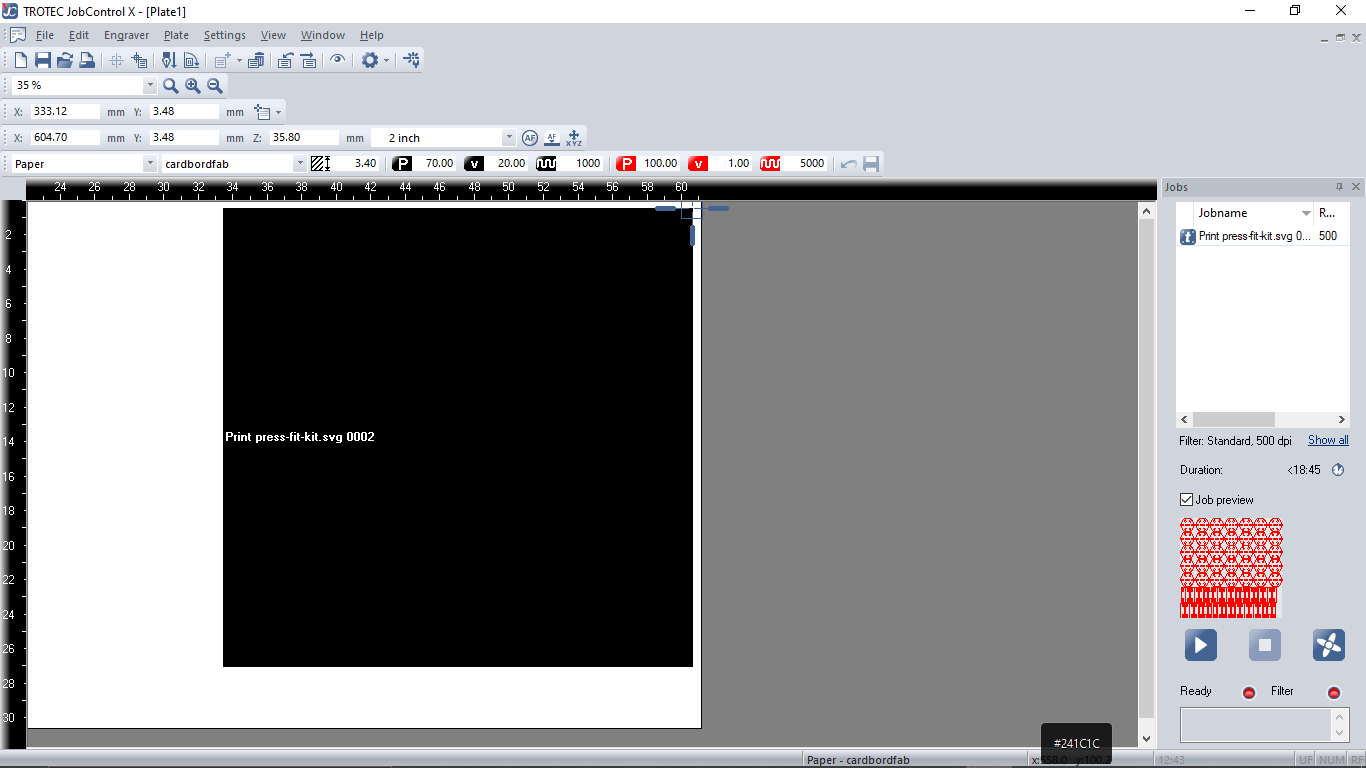The image size is (1366, 768).
Task: Open the Edit menu
Action: (79, 35)
